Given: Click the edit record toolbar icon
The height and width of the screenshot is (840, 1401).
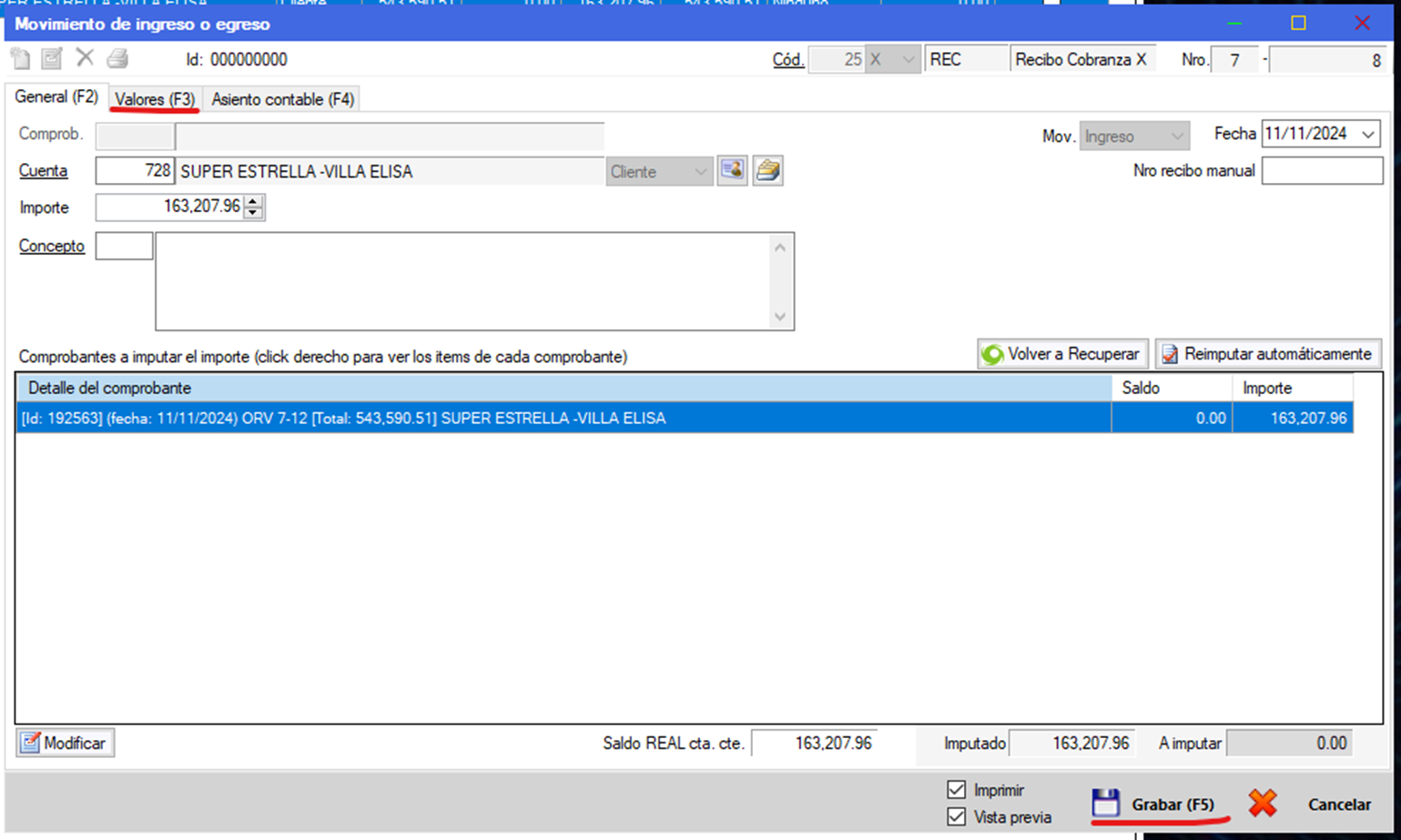Looking at the screenshot, I should click(x=52, y=59).
